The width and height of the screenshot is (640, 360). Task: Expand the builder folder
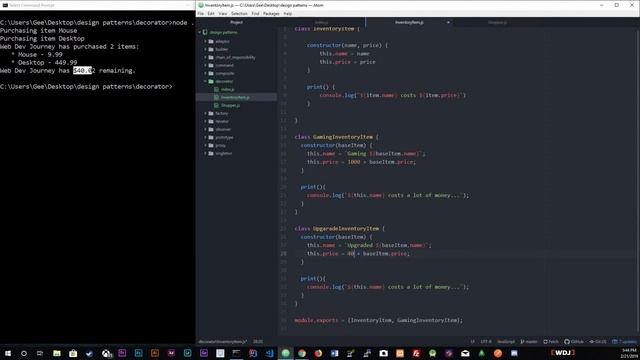205,49
